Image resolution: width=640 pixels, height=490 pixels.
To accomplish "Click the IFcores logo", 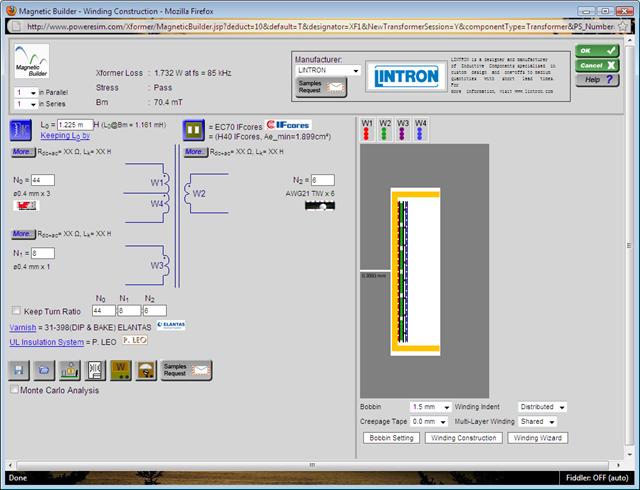I will tap(292, 126).
